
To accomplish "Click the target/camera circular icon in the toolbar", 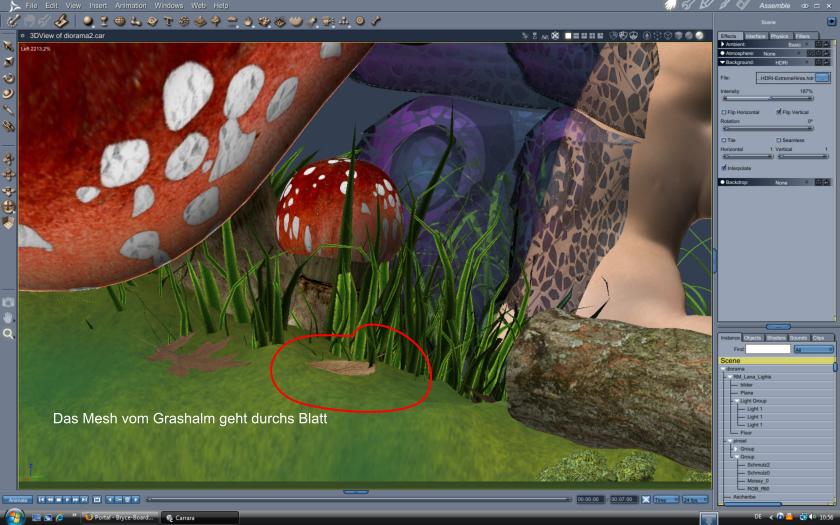I will 361,21.
